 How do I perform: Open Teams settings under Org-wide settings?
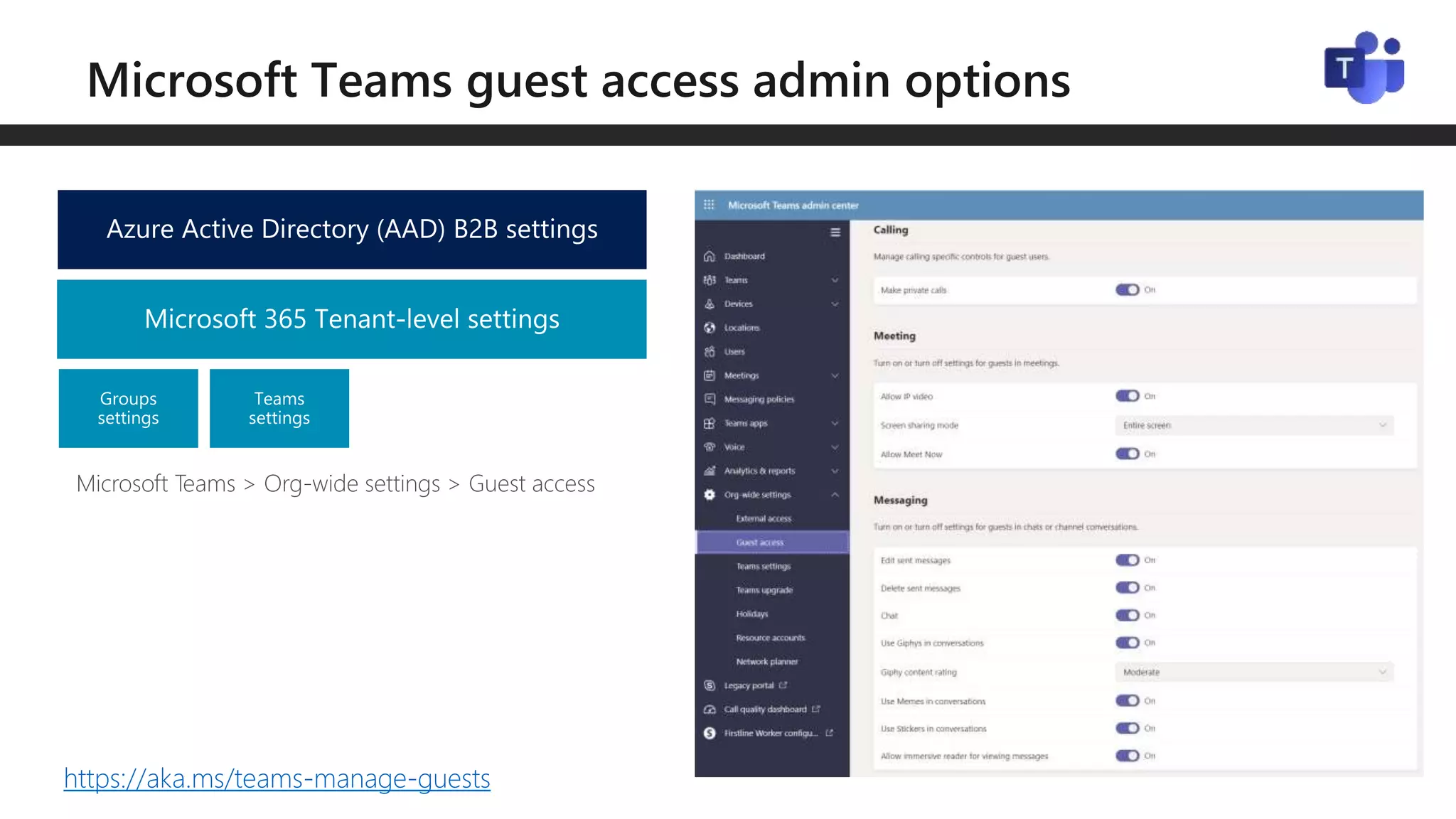point(764,567)
